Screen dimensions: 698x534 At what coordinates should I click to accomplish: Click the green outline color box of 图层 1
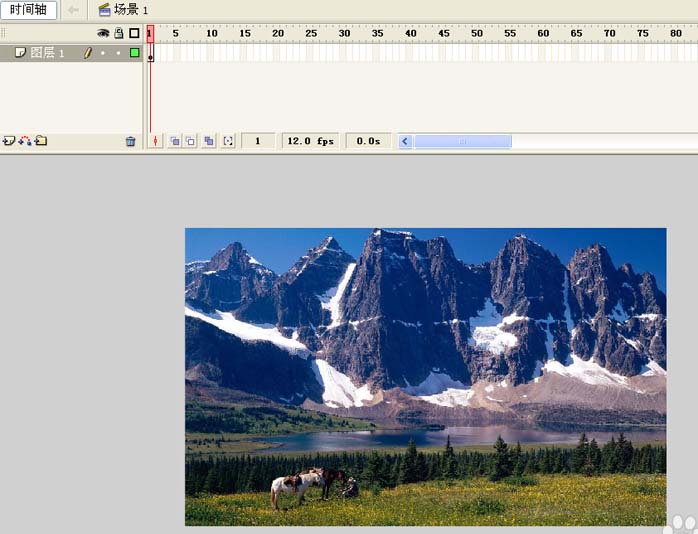pos(134,53)
